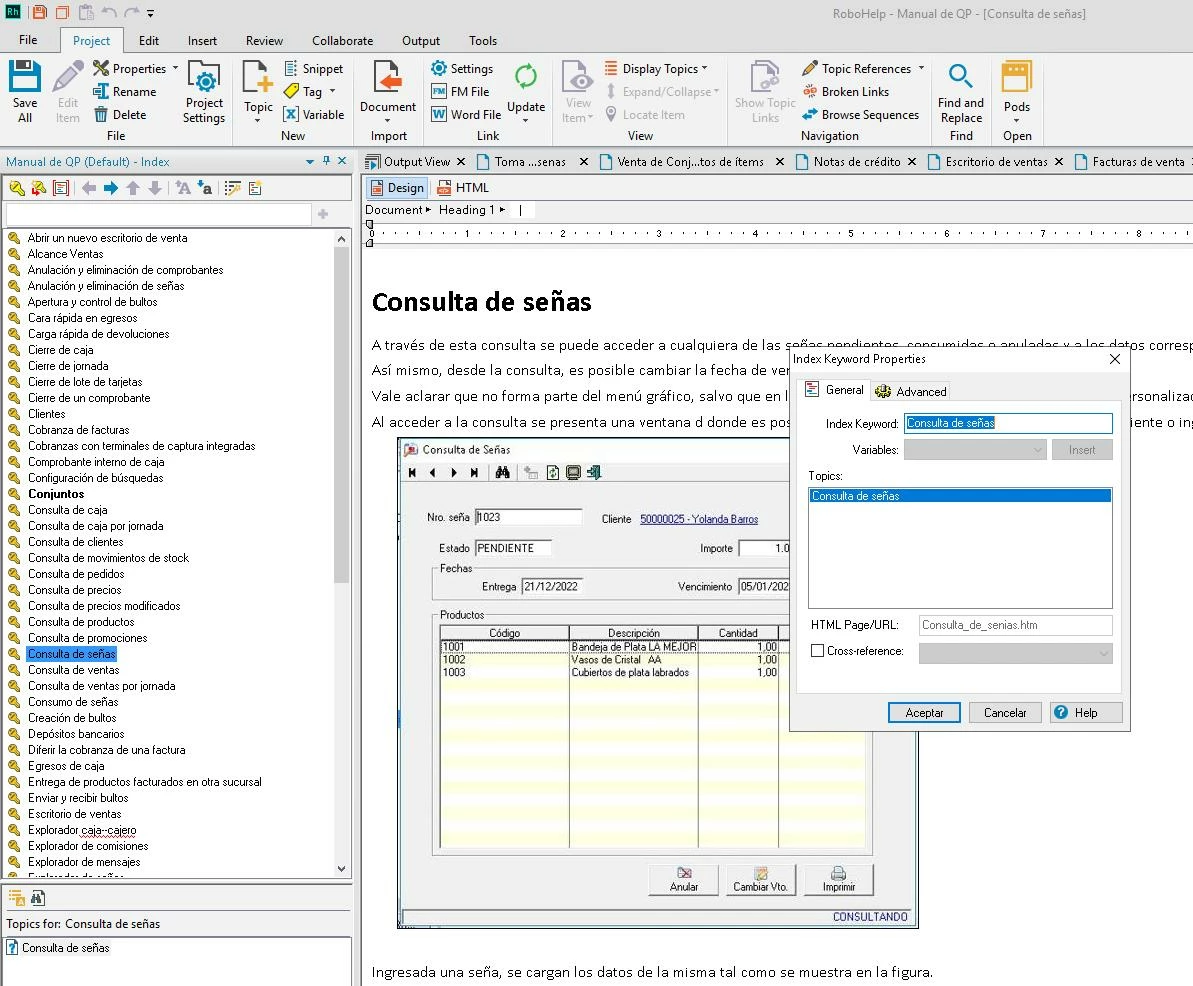Click Delete trash icon in File group
Screen dimensions: 1193x986
pos(100,114)
